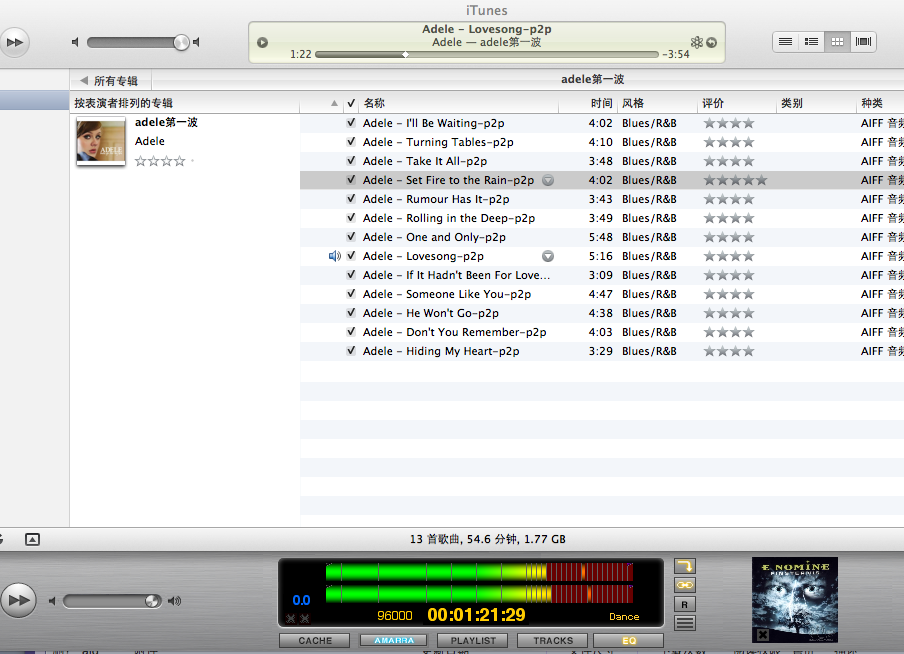Switch to song list view
Viewport: 904px width, 654px height.
click(x=785, y=42)
